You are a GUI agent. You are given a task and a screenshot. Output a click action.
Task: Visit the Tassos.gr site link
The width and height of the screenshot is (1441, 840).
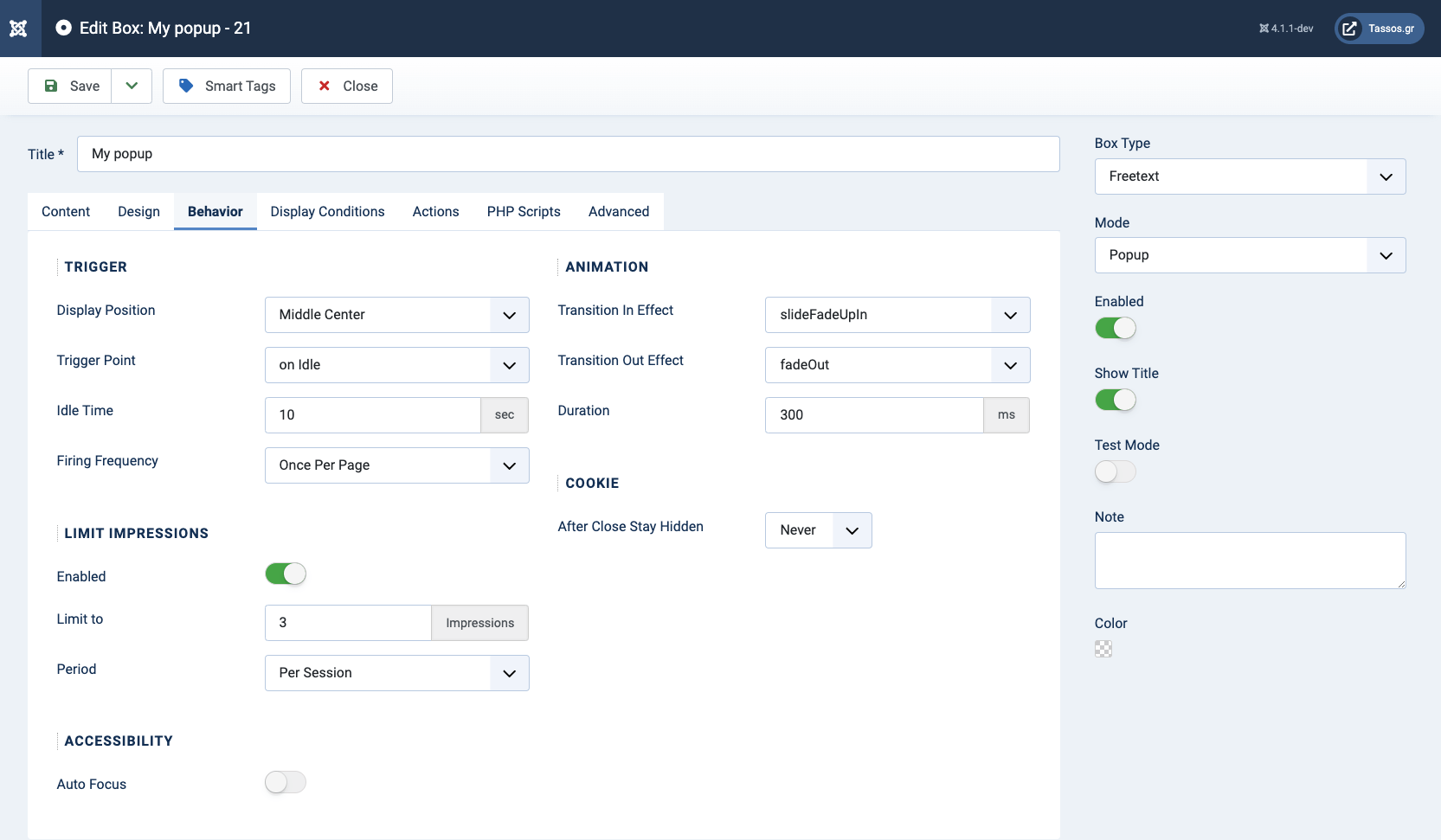pyautogui.click(x=1380, y=29)
